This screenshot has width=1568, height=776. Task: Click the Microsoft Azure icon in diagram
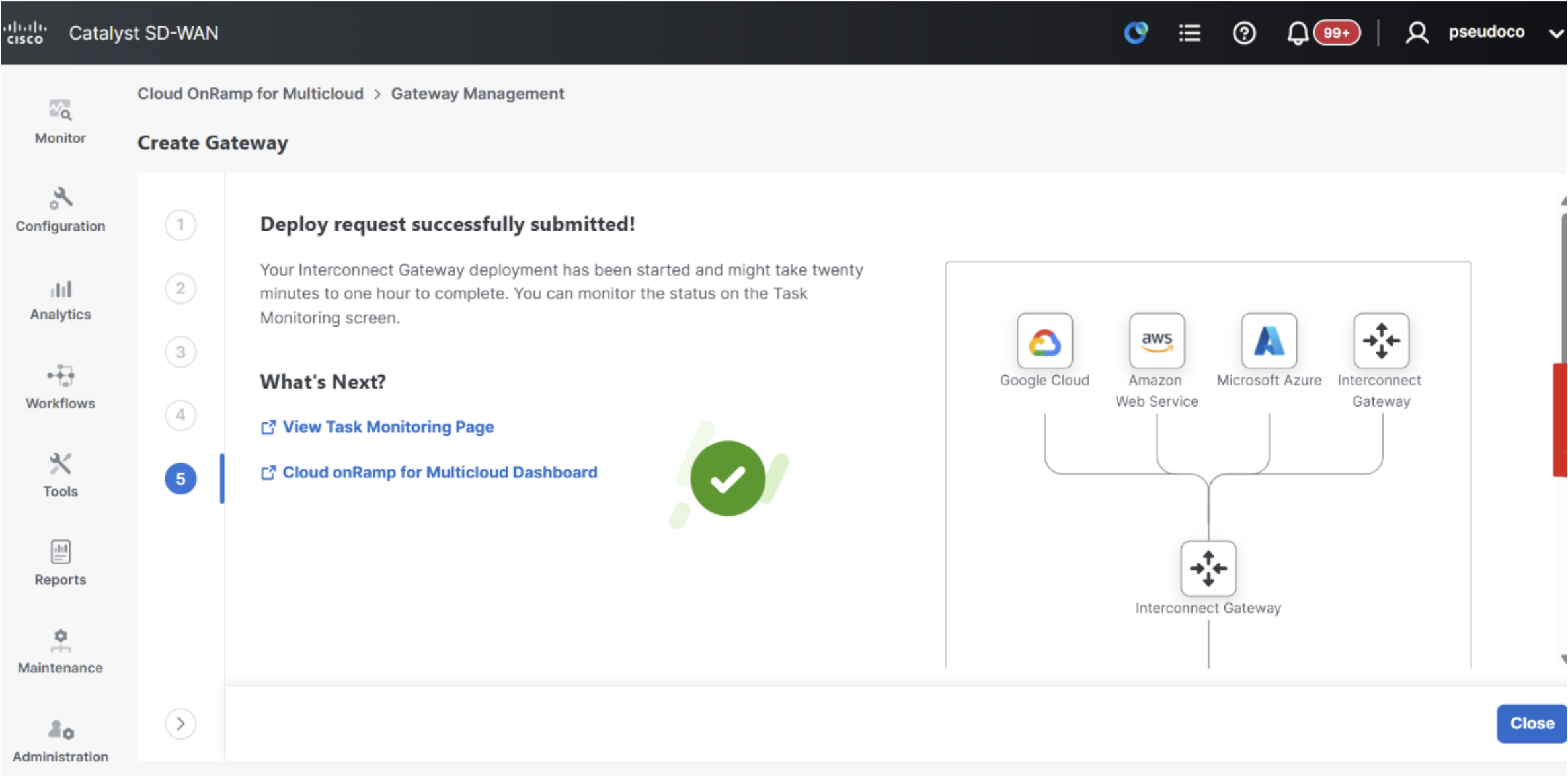pyautogui.click(x=1269, y=340)
